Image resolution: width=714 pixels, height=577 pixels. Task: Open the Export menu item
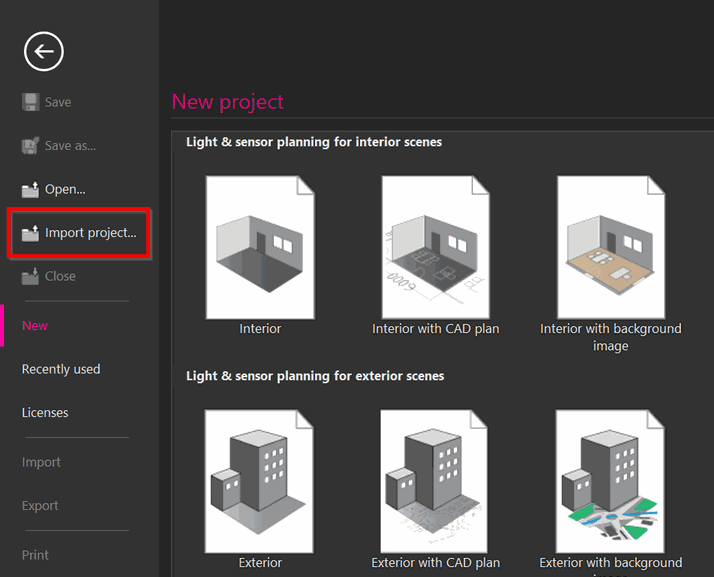pyautogui.click(x=40, y=506)
